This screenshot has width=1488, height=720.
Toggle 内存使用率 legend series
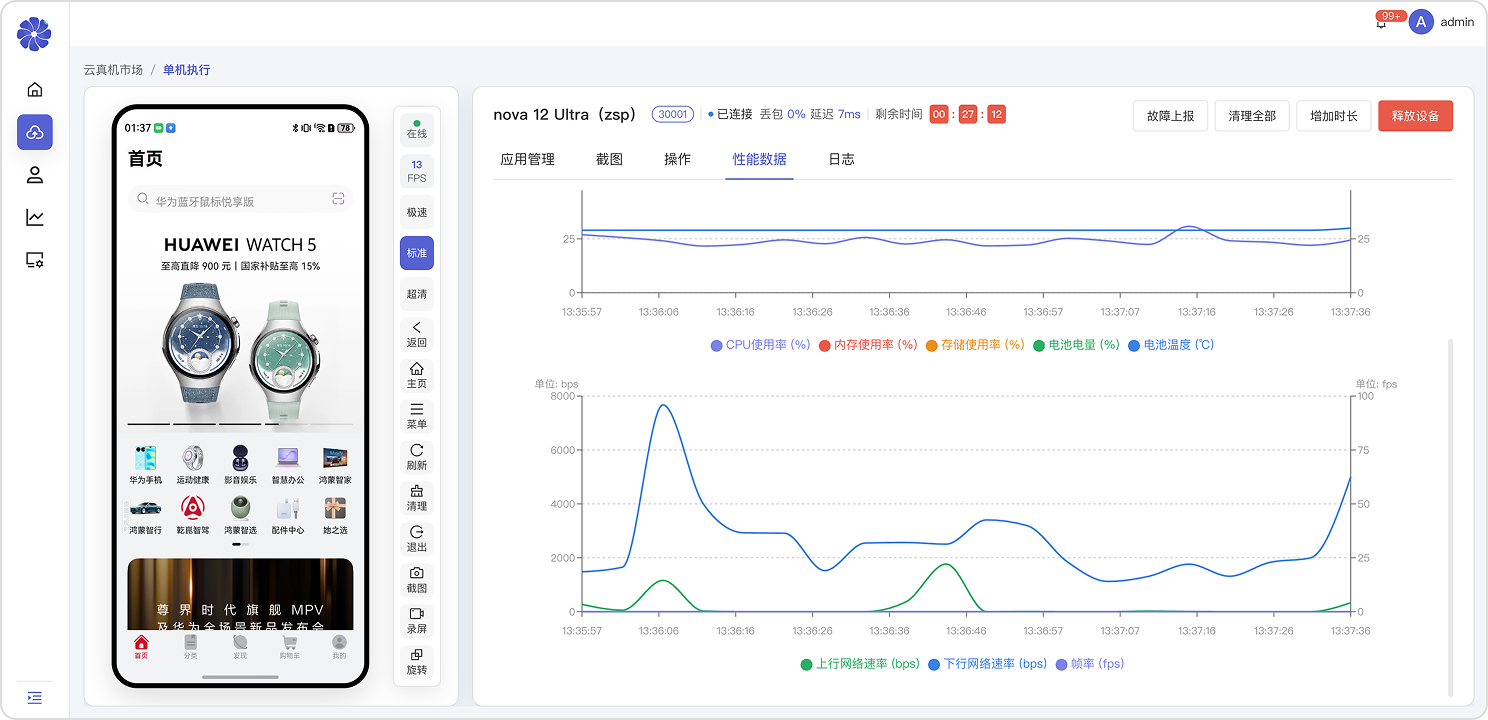(868, 345)
